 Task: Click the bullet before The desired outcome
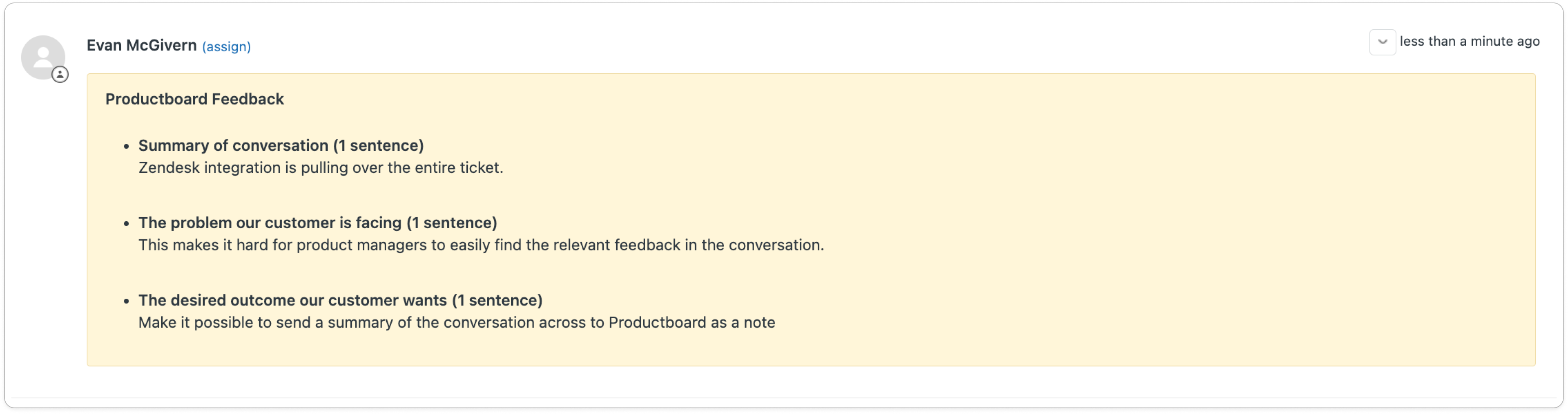(x=127, y=301)
